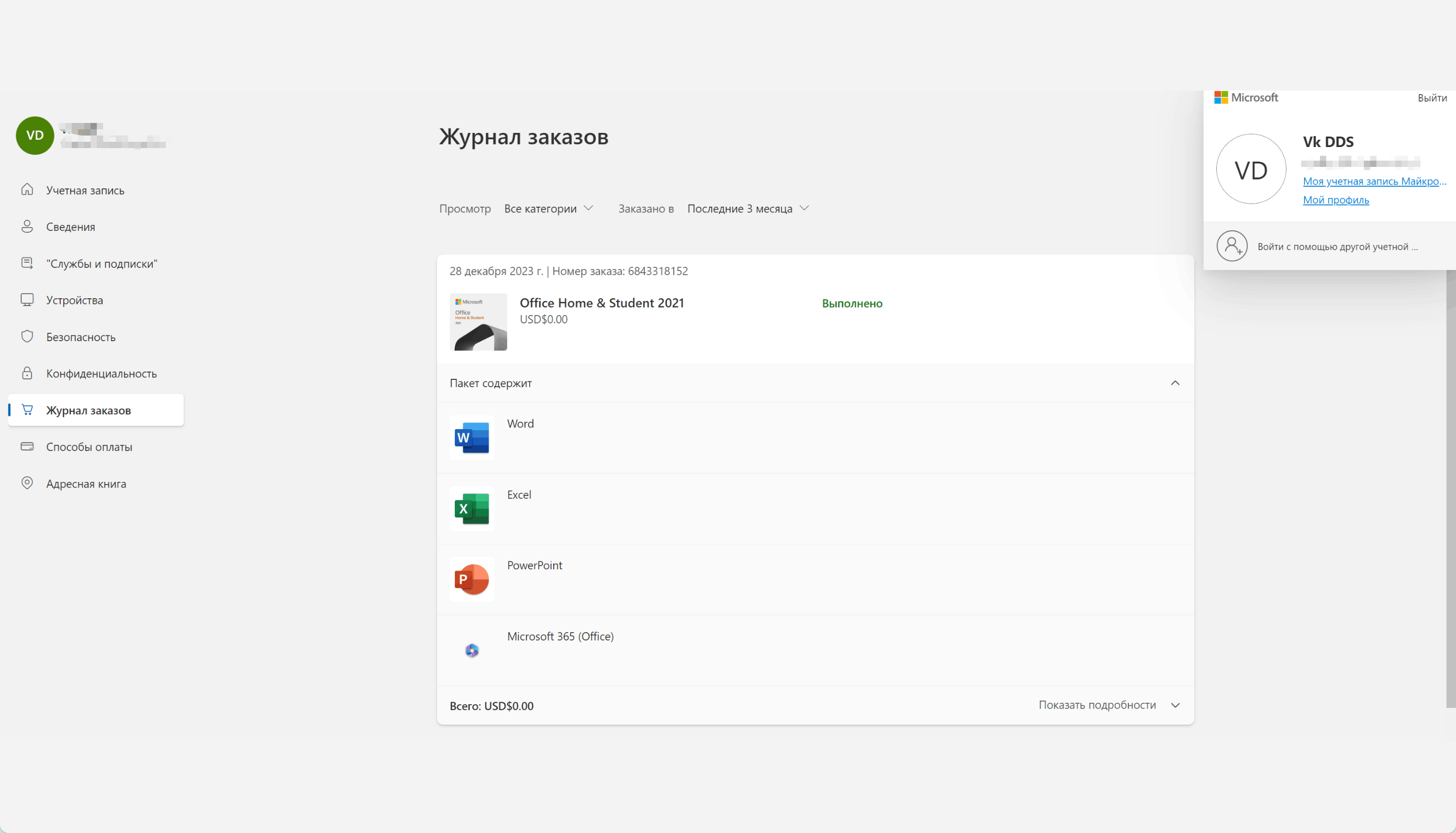The height and width of the screenshot is (833, 1456).
Task: Go to Учетная запись in sidebar
Action: coord(85,190)
